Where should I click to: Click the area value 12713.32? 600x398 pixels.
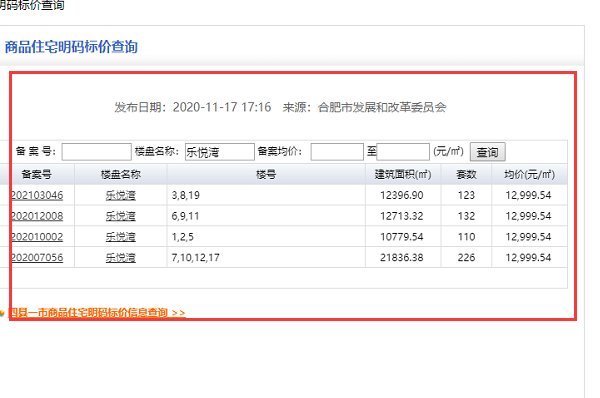coord(402,216)
